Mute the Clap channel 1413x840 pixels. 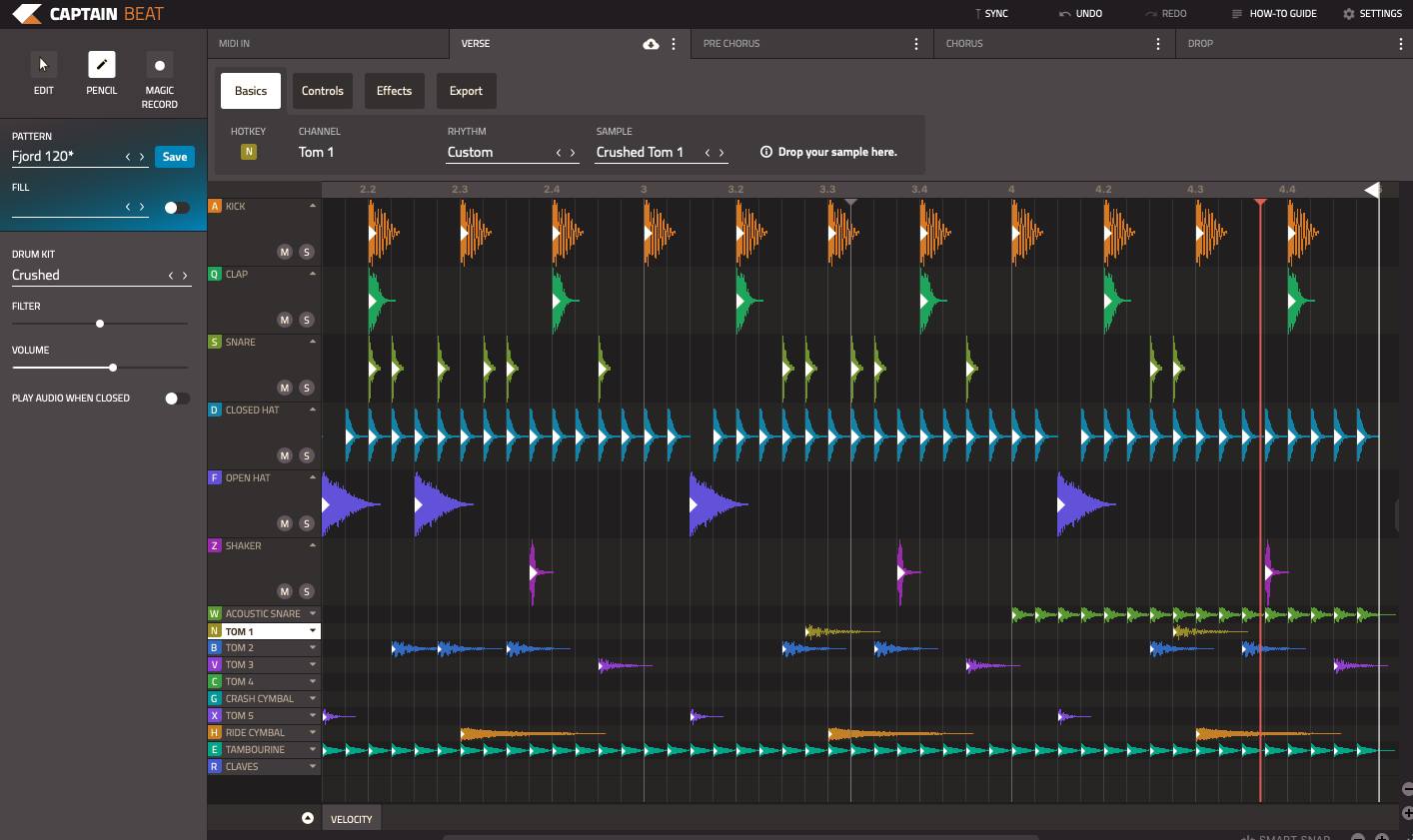(x=285, y=320)
